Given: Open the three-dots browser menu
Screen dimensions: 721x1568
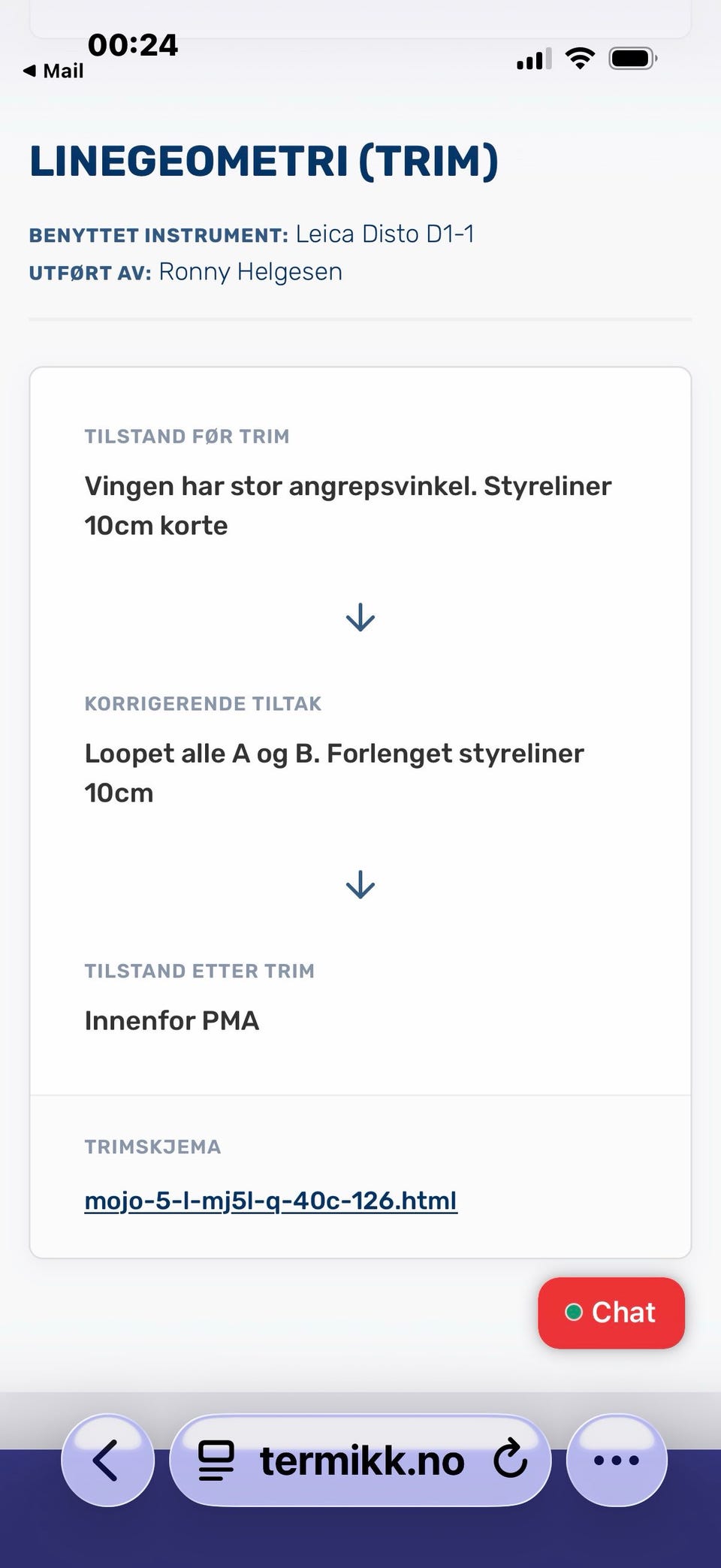Looking at the screenshot, I should click(x=617, y=1460).
